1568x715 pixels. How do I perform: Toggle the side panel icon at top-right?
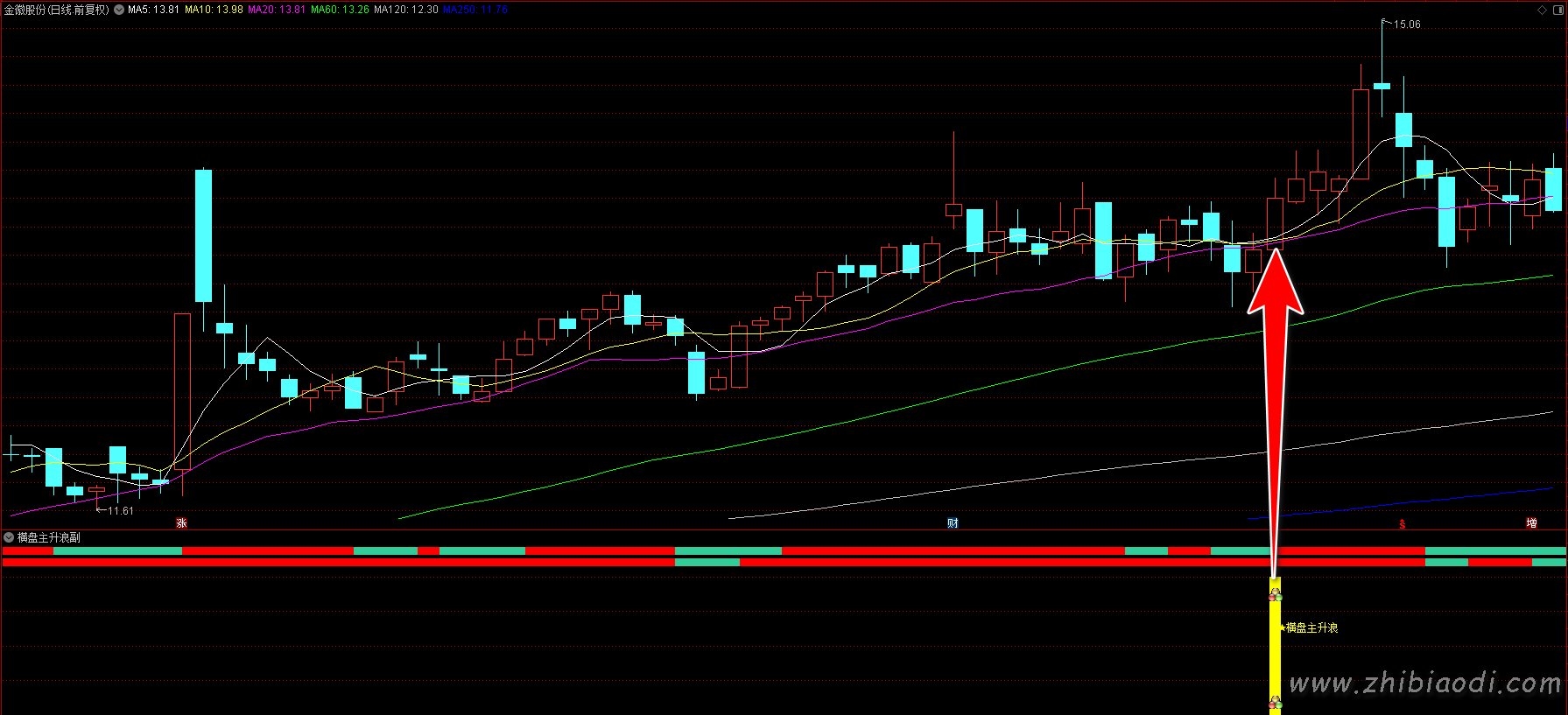(1557, 10)
